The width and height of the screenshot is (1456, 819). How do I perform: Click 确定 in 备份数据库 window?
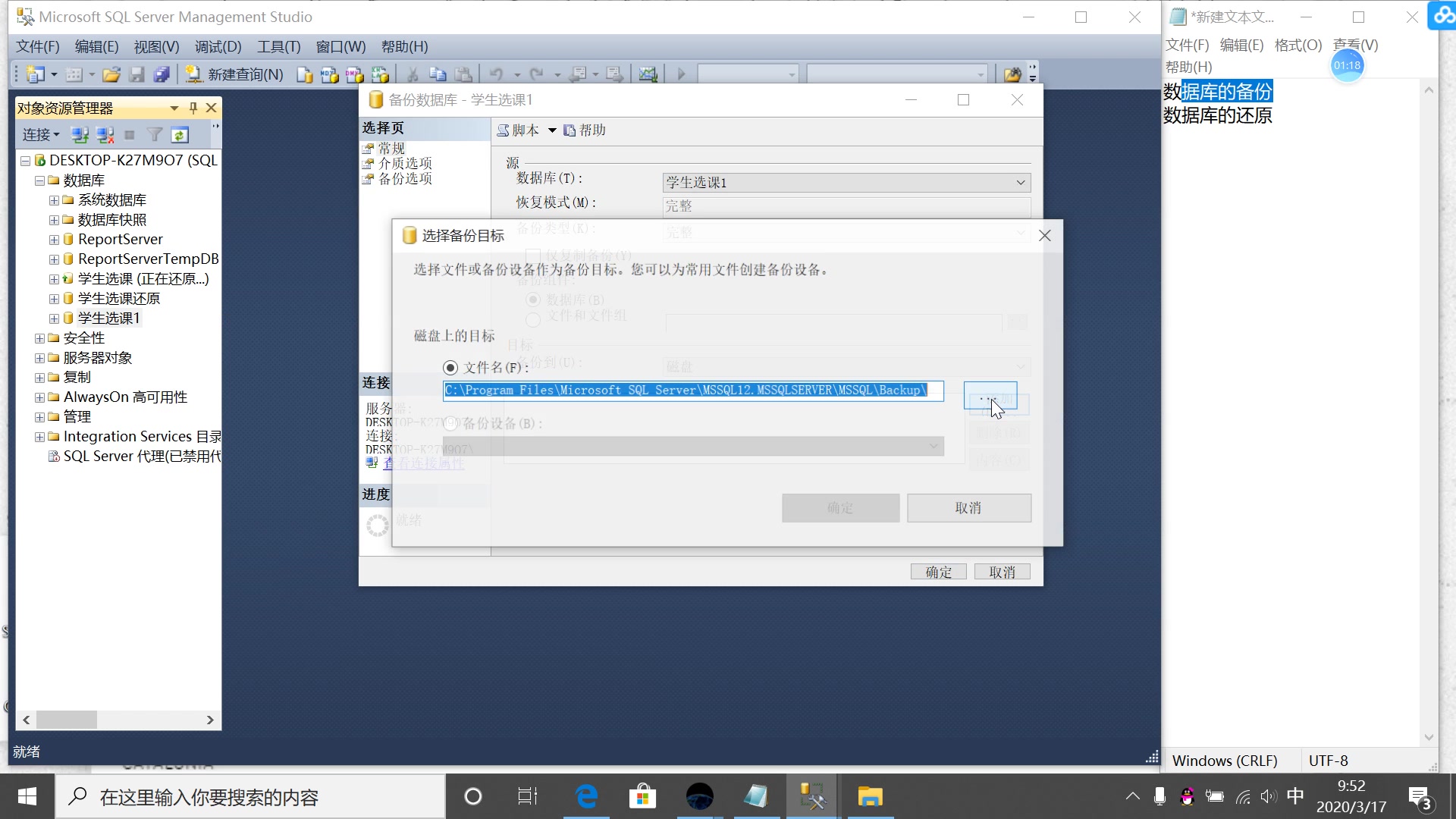(938, 572)
